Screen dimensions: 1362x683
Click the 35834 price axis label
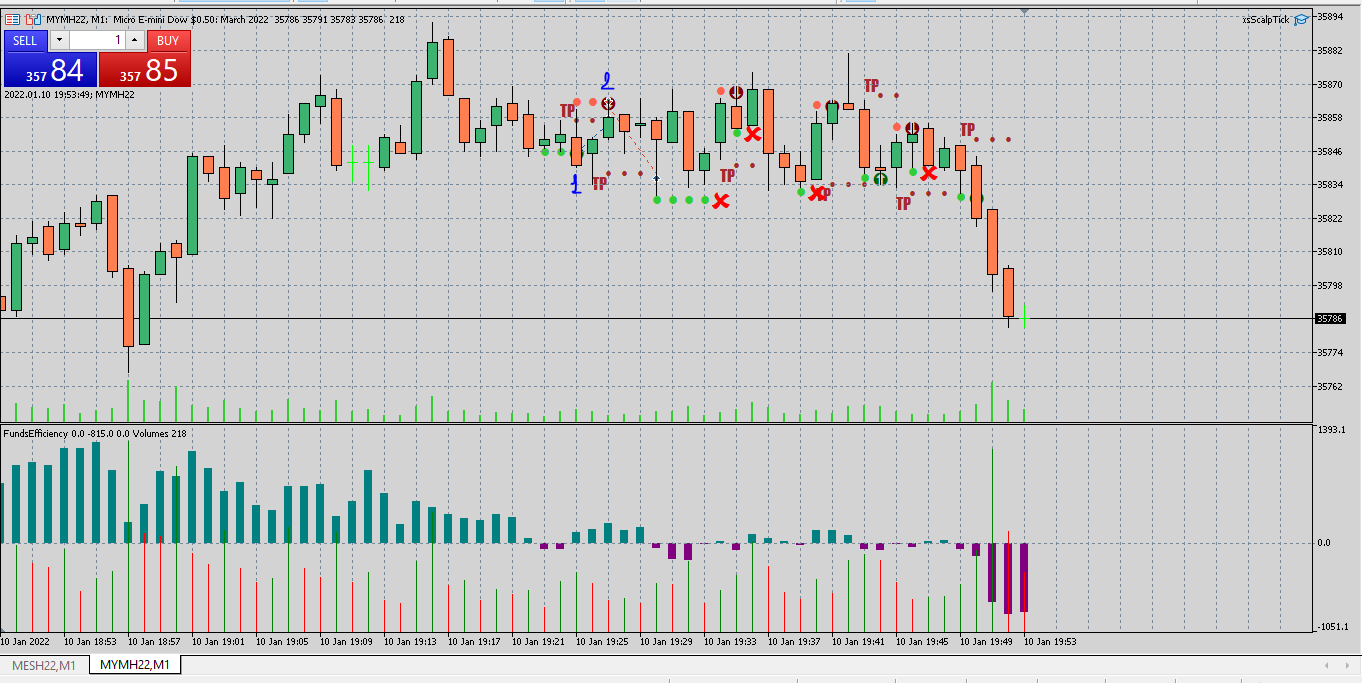coord(1330,185)
